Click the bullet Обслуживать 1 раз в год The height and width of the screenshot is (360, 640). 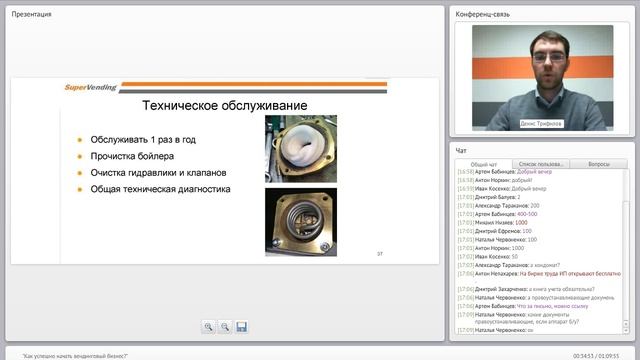tap(143, 140)
